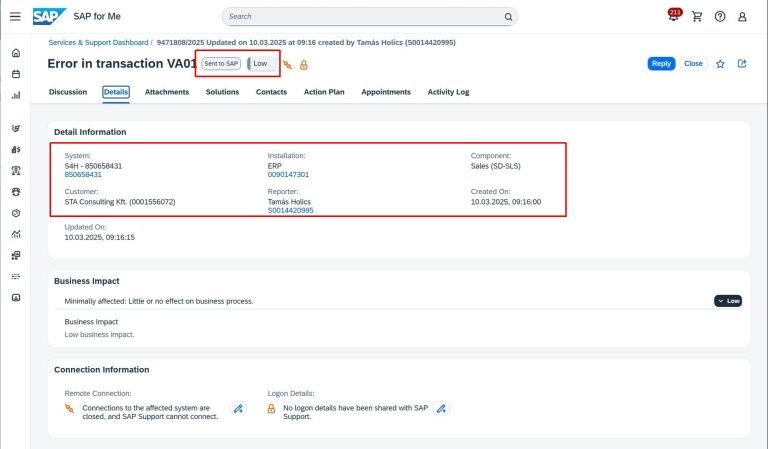Open notifications bell with 211 badge
This screenshot has width=768, height=449.
[x=674, y=15]
